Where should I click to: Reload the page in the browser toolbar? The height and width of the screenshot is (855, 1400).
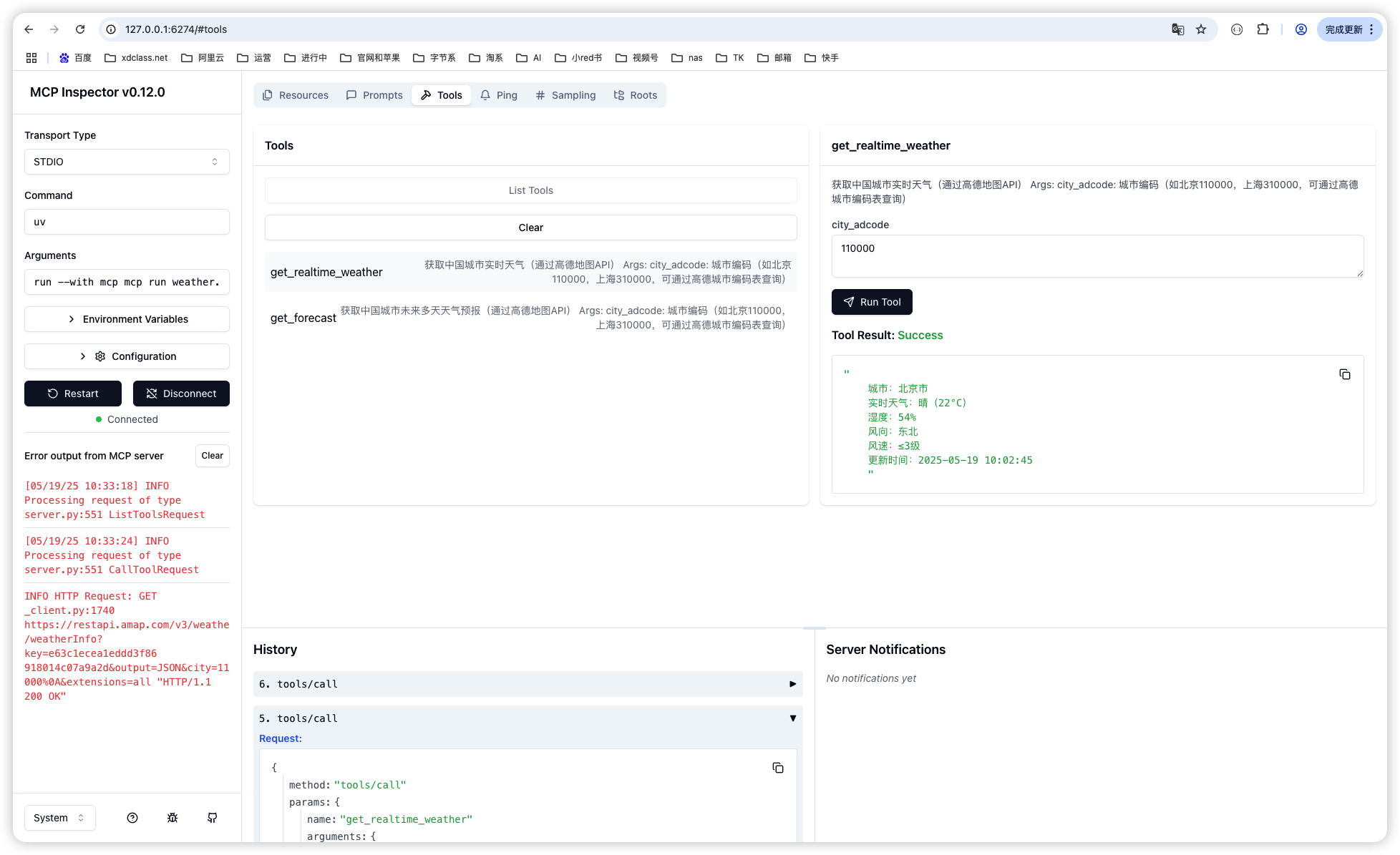[80, 29]
